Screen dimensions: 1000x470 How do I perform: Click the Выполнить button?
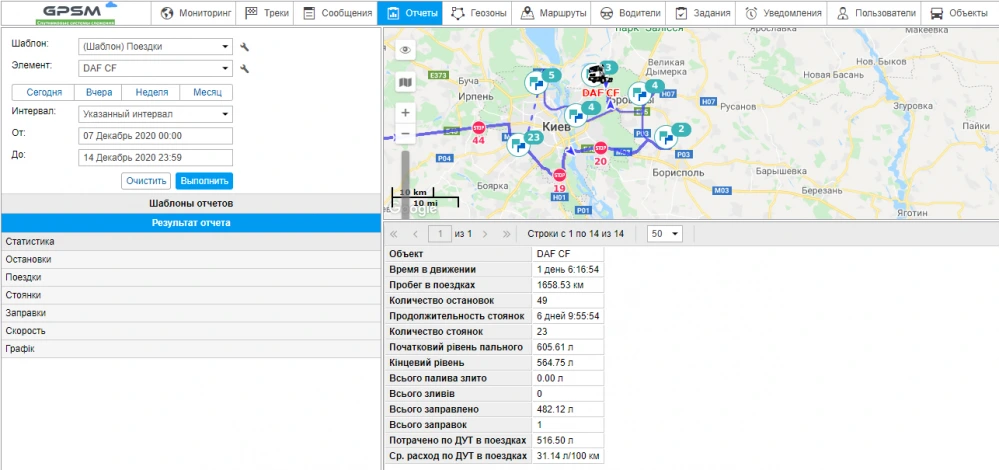204,181
